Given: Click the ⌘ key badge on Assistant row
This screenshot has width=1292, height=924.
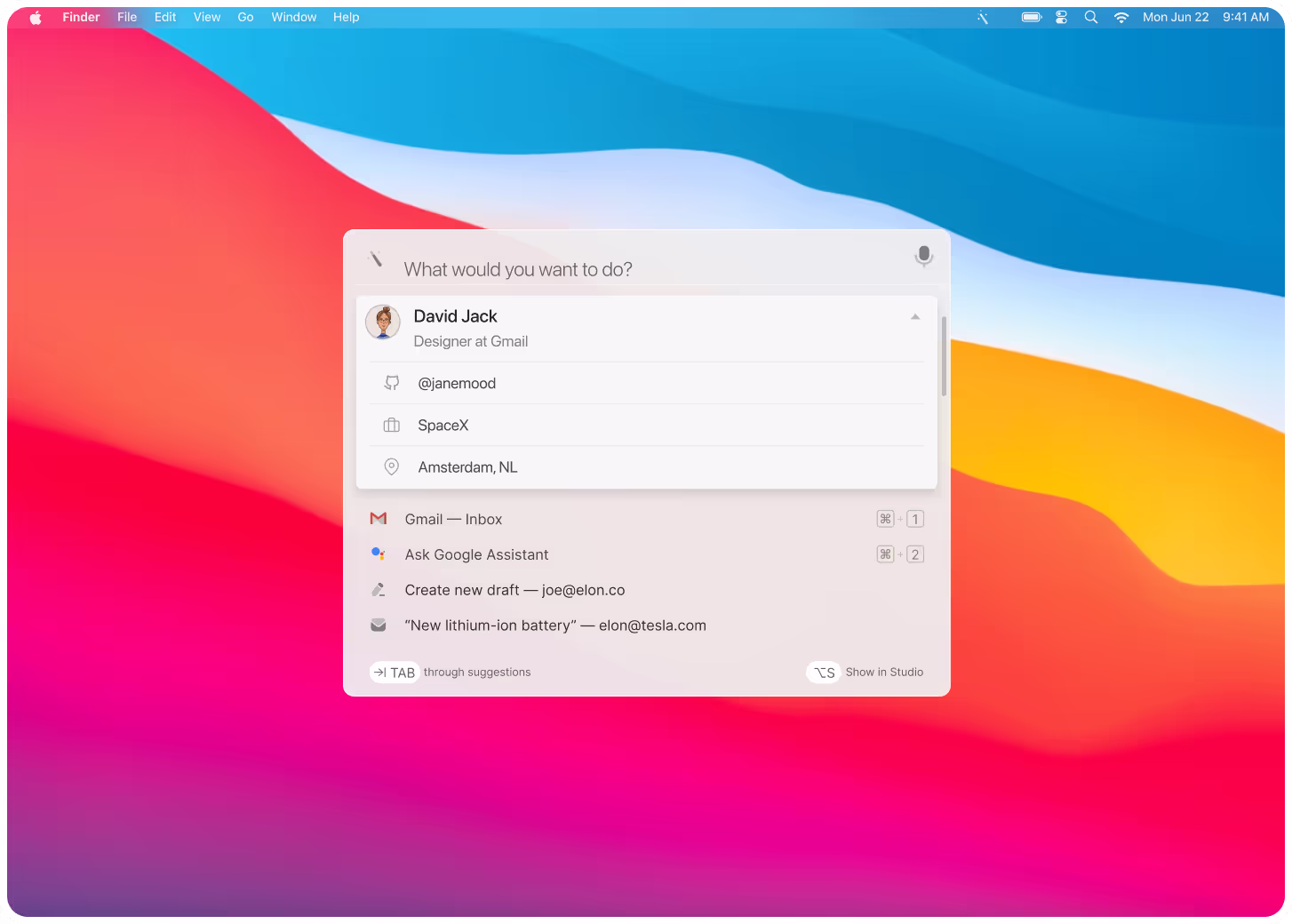Looking at the screenshot, I should click(885, 554).
